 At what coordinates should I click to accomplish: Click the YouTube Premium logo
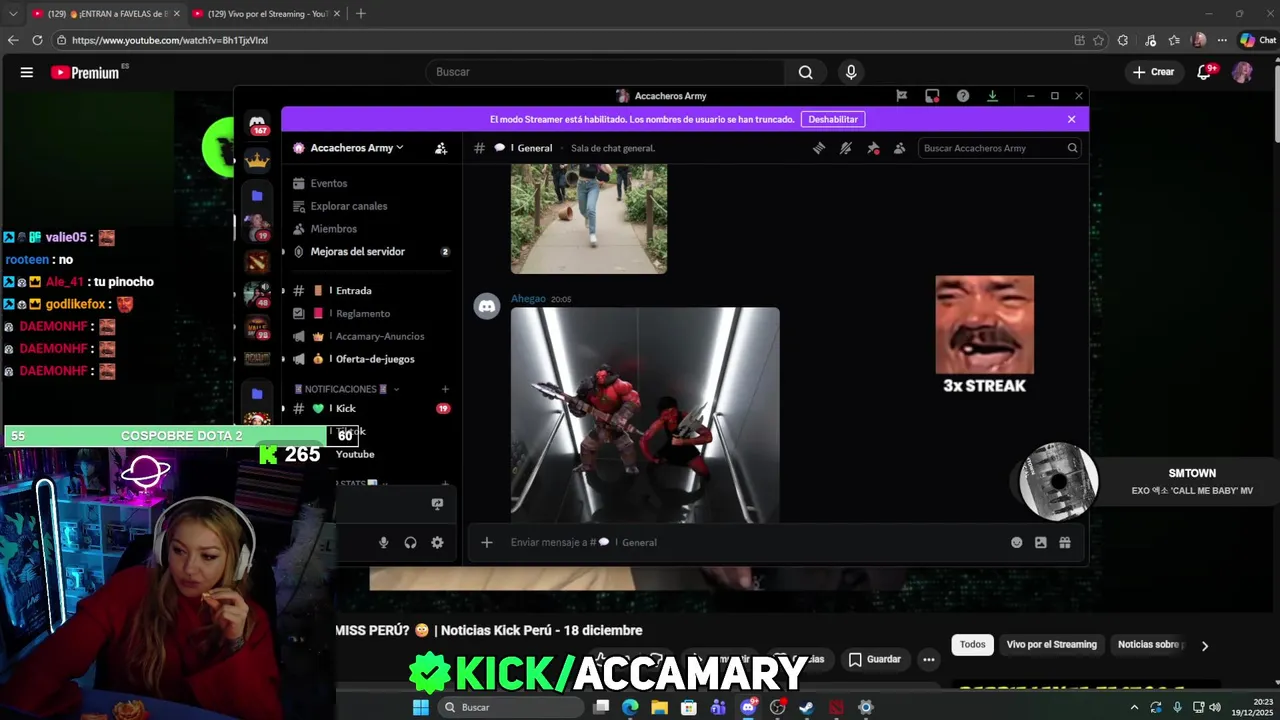(x=85, y=72)
